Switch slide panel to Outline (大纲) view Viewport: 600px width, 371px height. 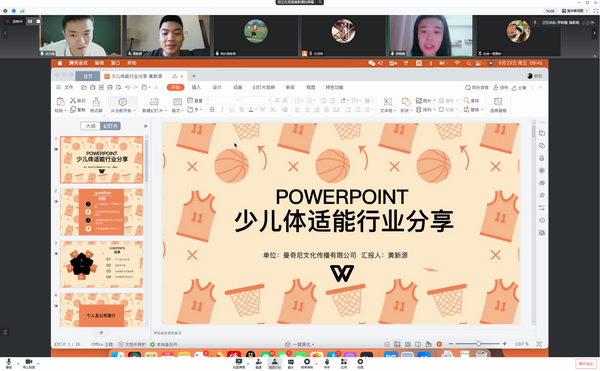pos(91,126)
